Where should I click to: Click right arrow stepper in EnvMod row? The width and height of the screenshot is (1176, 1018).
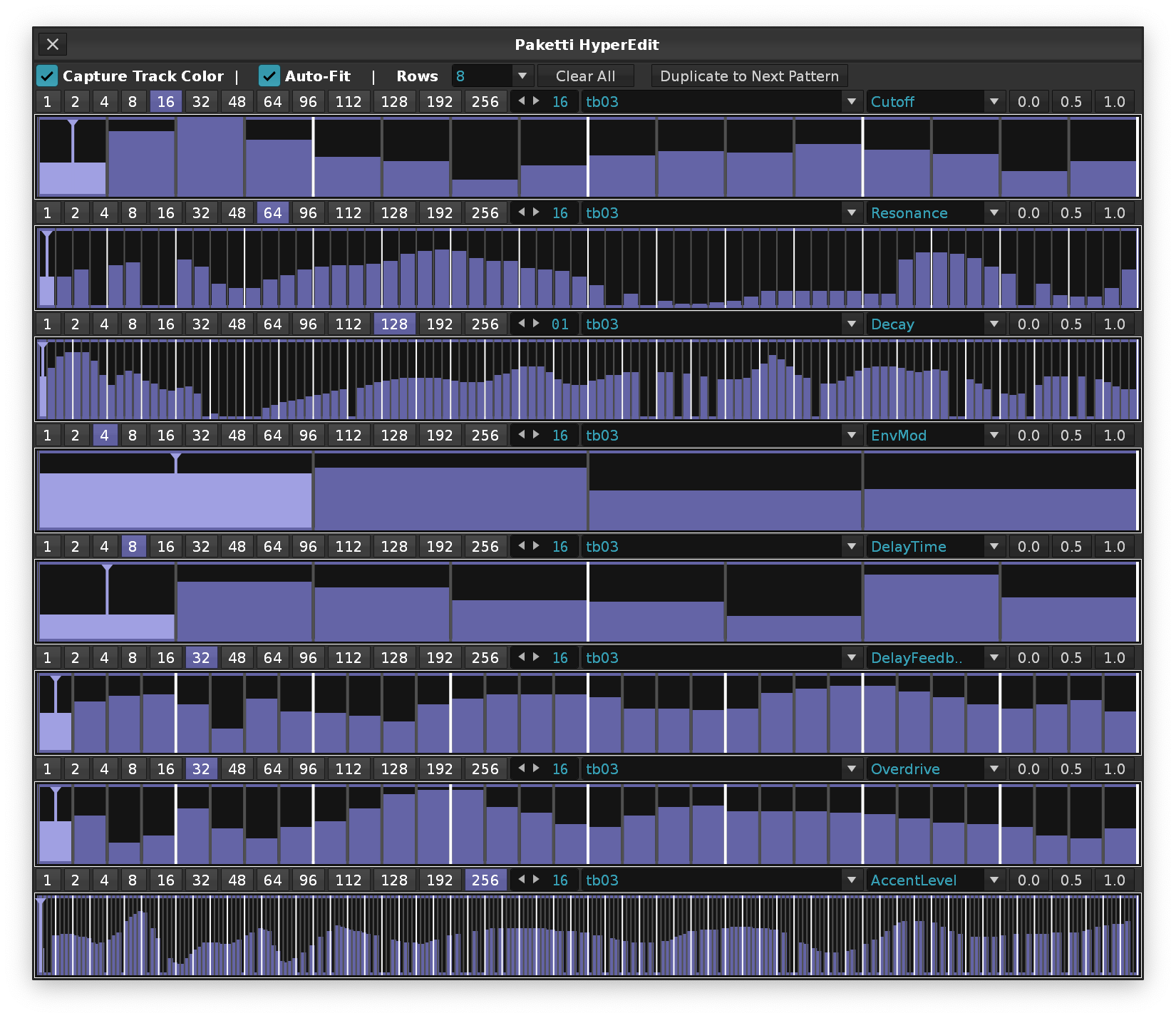pyautogui.click(x=536, y=435)
